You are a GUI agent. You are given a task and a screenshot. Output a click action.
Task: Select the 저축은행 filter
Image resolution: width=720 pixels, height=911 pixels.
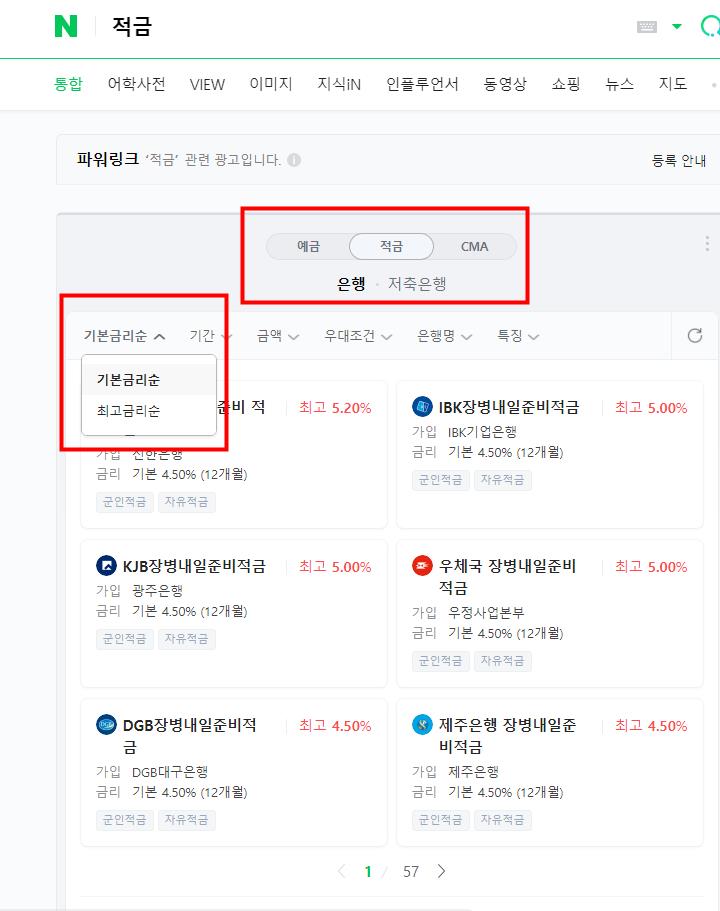click(417, 284)
